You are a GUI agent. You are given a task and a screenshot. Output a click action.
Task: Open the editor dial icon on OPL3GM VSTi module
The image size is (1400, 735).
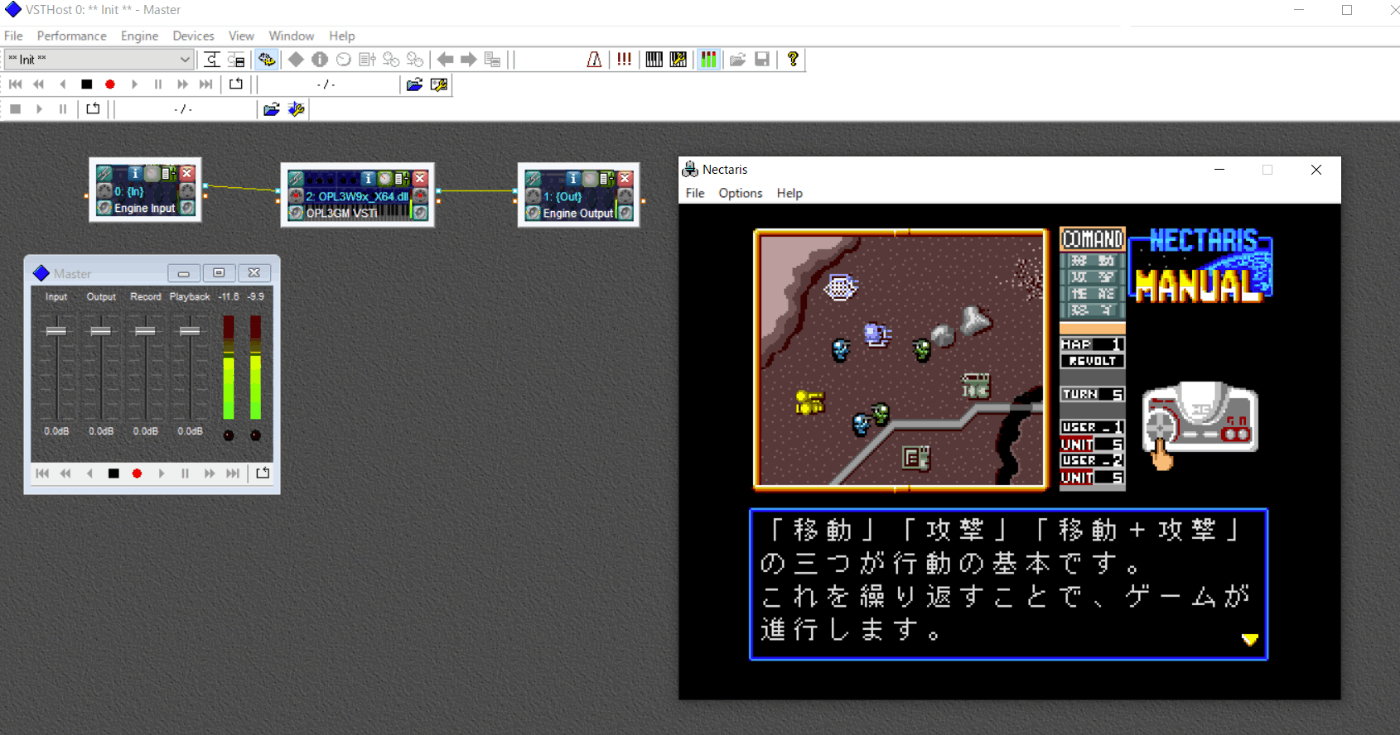pyautogui.click(x=385, y=178)
